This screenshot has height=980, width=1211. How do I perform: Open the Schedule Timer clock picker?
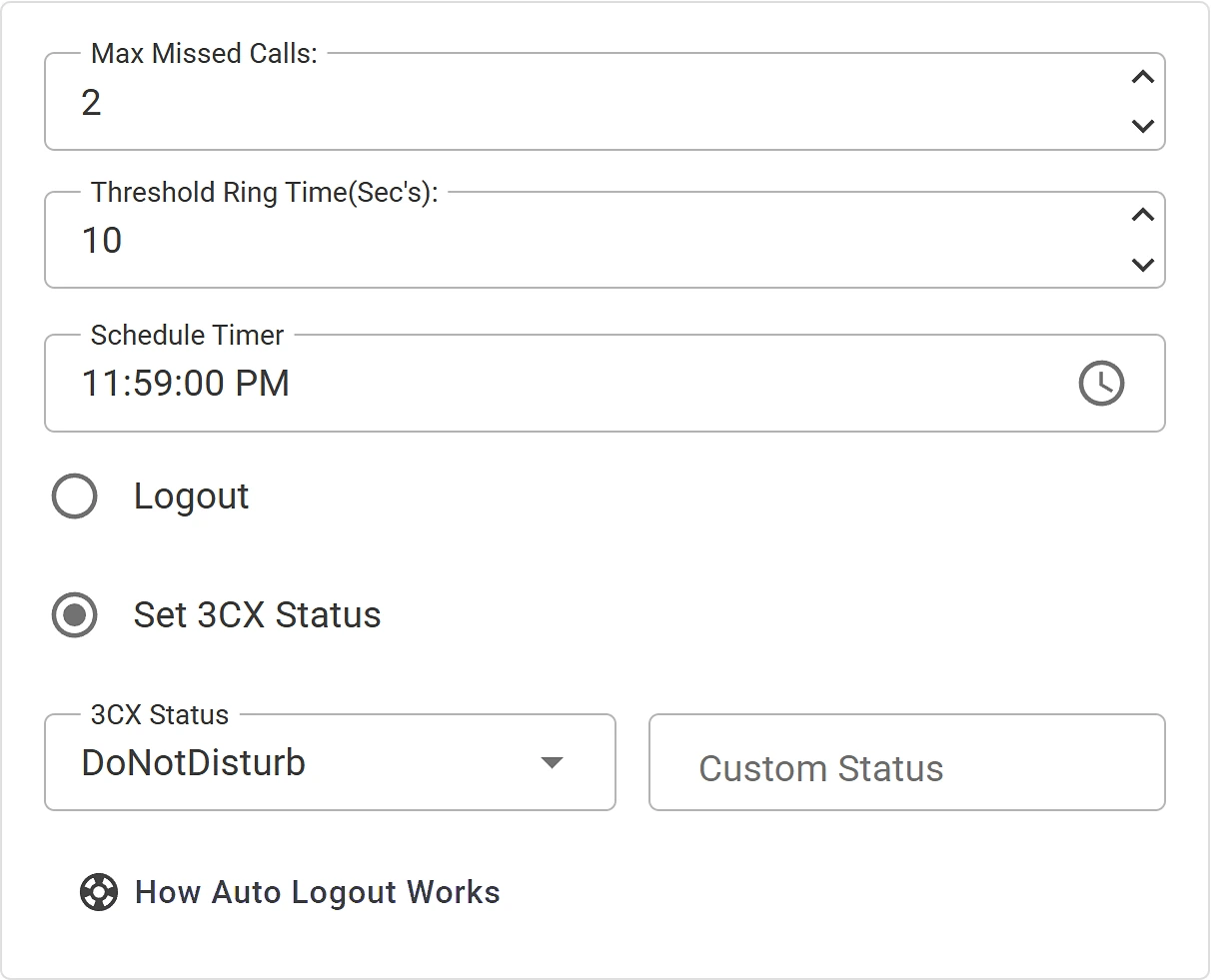(1101, 384)
